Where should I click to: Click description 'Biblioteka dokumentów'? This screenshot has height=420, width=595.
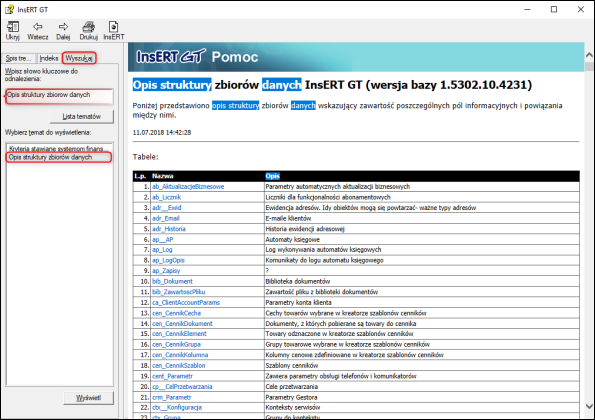tap(298, 281)
